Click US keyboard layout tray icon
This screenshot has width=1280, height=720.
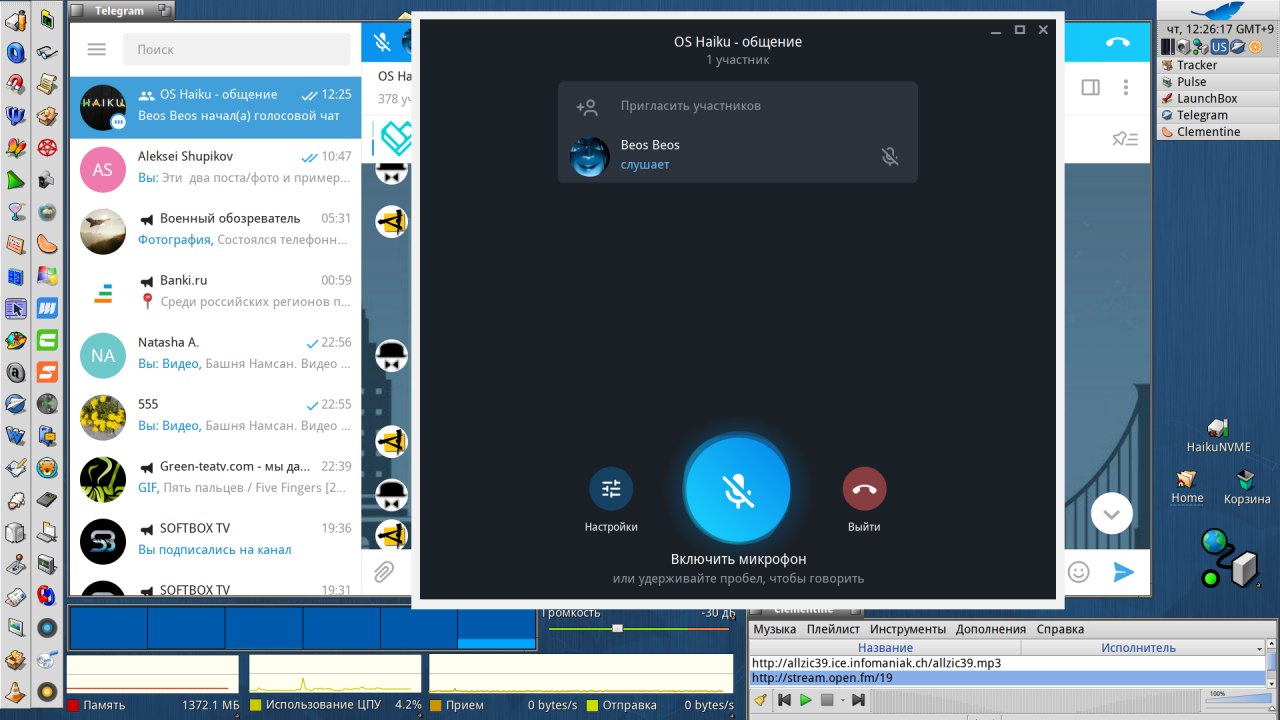1219,47
